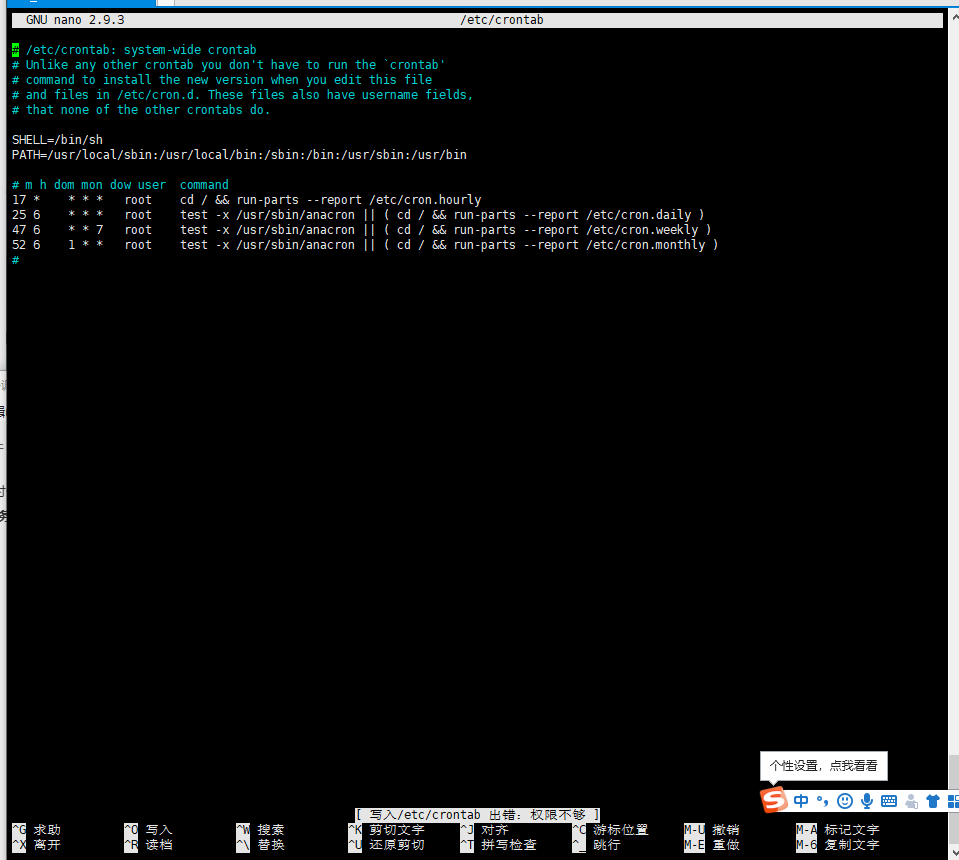Viewport: 959px width, 860px height.
Task: Click 'root' user in cron.weekly row
Action: [138, 229]
